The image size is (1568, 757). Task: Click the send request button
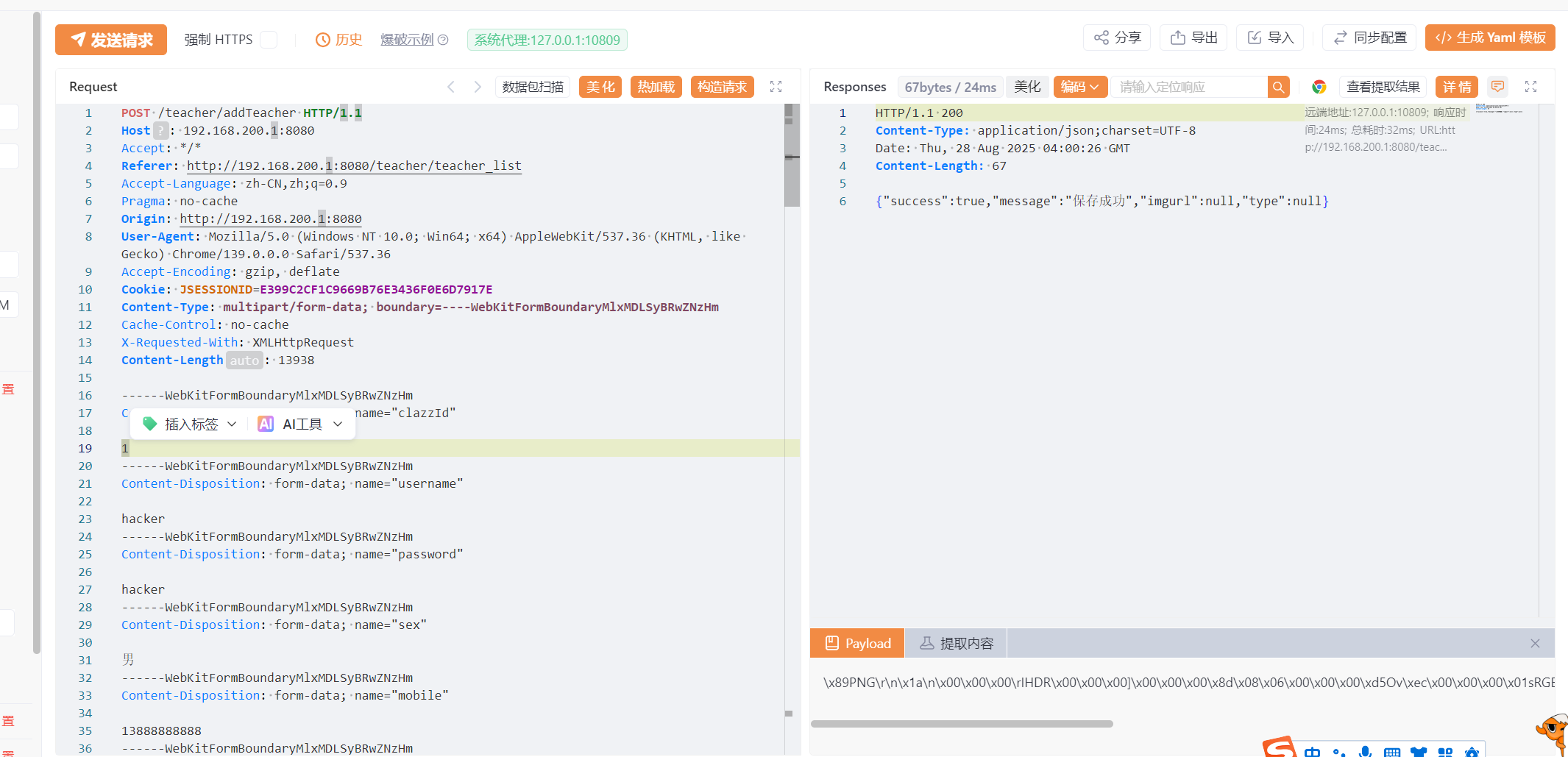click(111, 40)
